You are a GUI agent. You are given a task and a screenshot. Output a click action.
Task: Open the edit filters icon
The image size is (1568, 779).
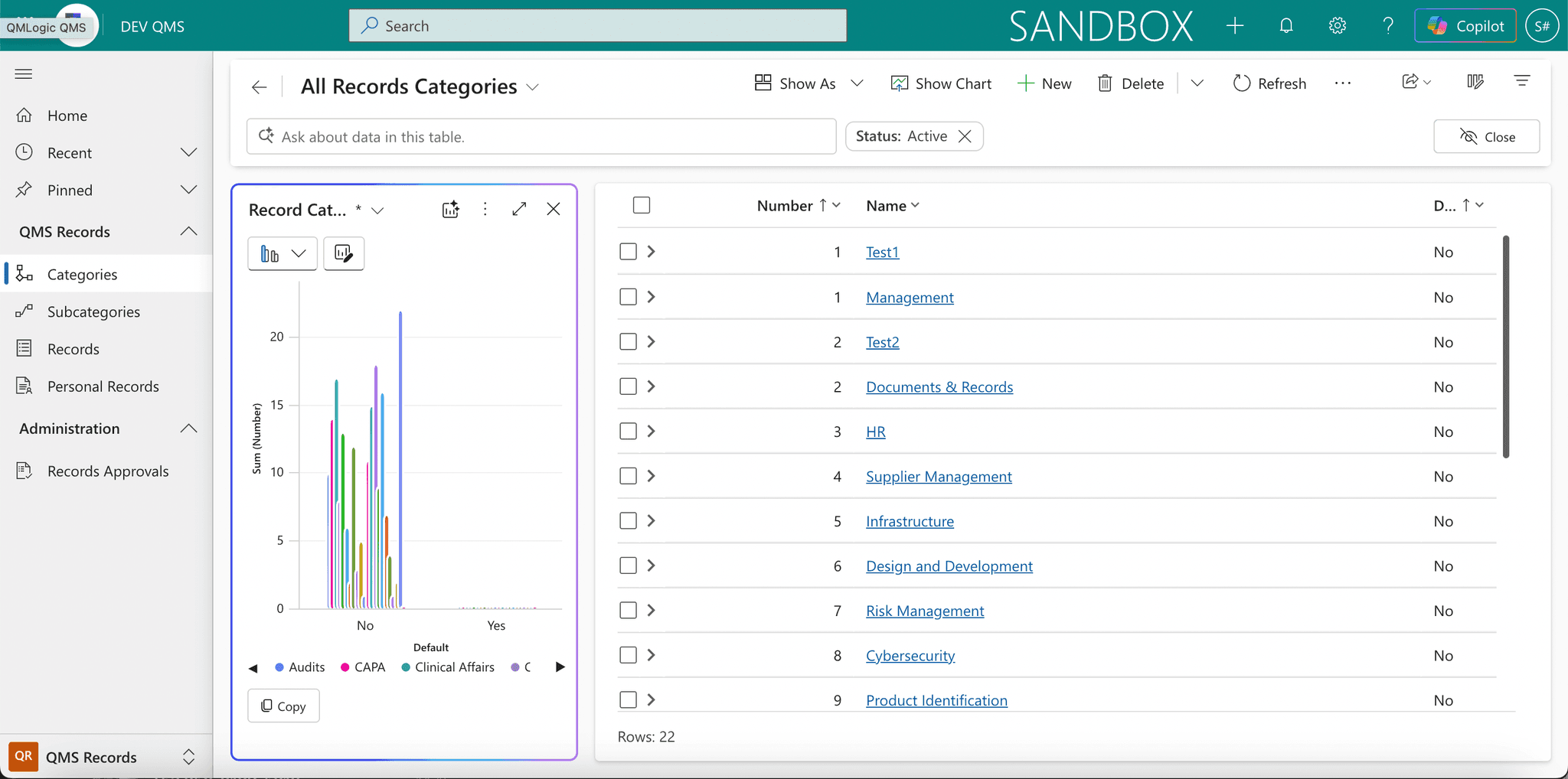(1522, 81)
